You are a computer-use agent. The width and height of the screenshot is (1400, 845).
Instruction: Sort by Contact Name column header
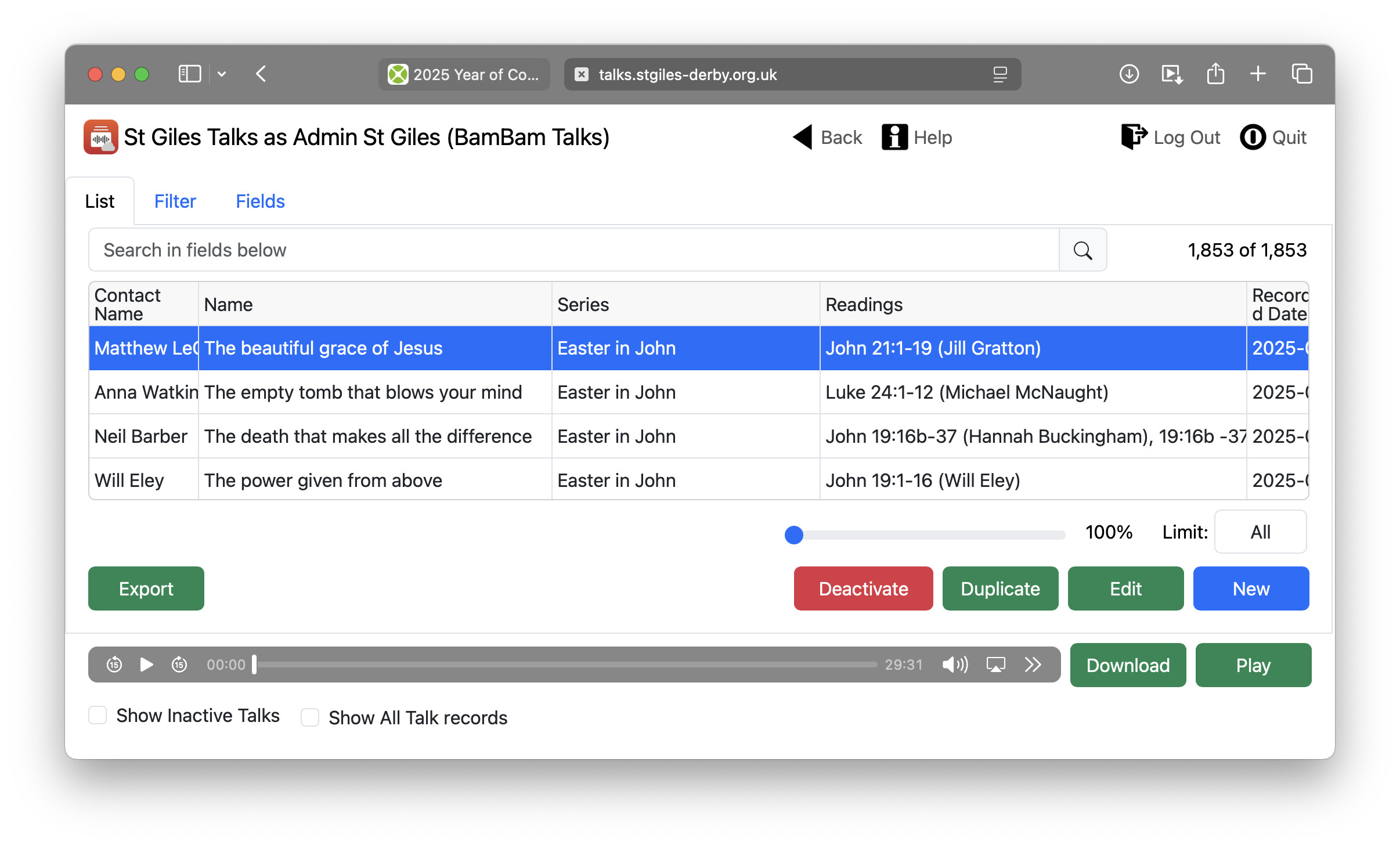coord(143,304)
